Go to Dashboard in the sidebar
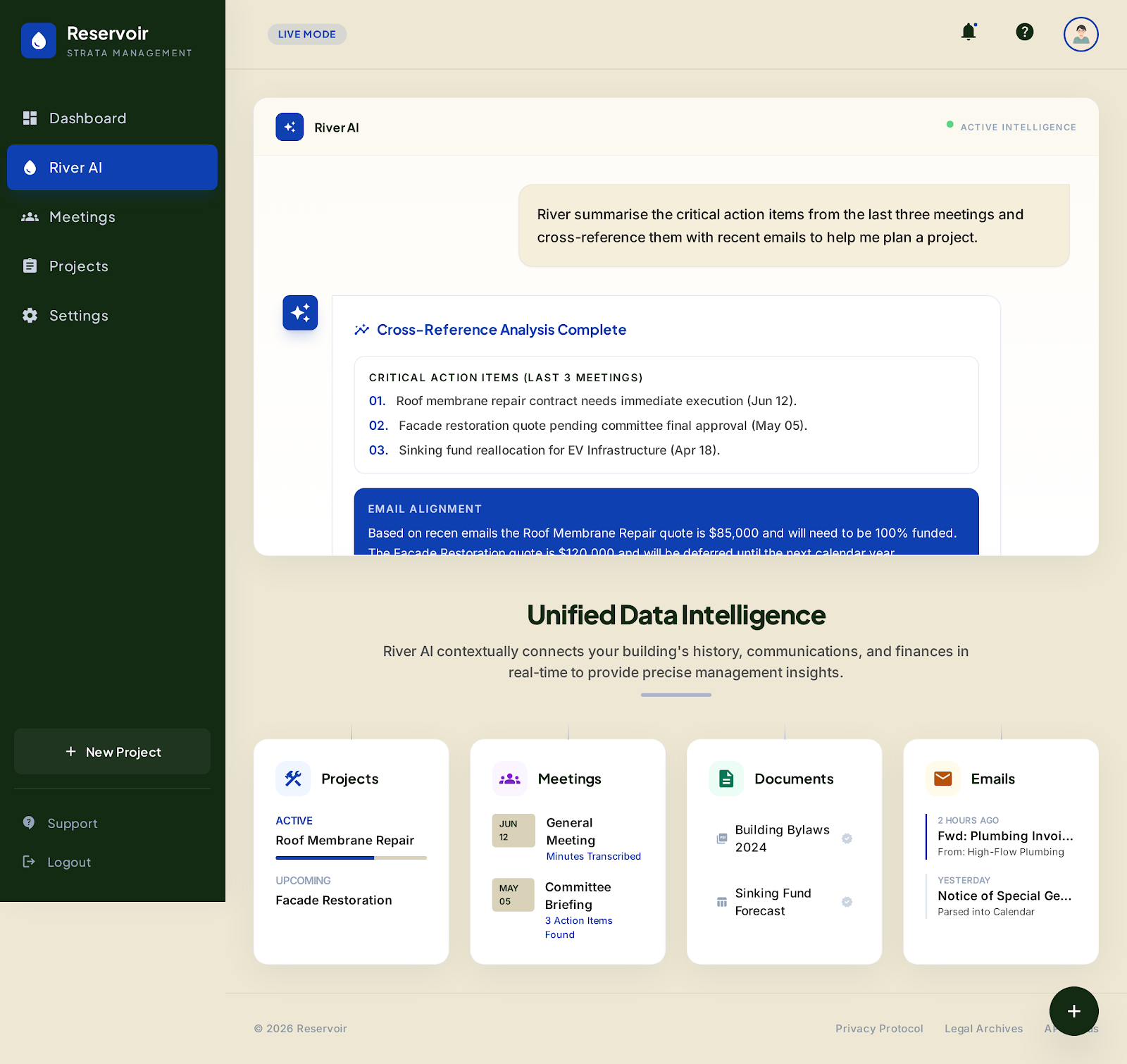1127x1064 pixels. click(x=87, y=118)
